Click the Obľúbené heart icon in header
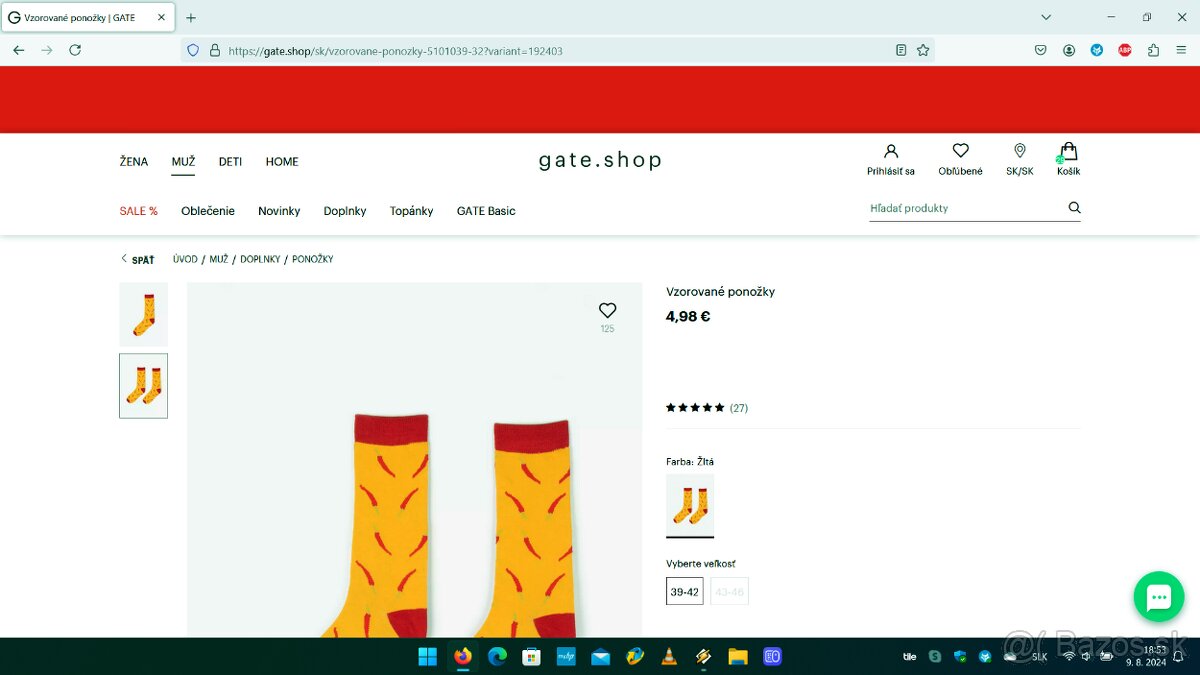 pos(960,151)
